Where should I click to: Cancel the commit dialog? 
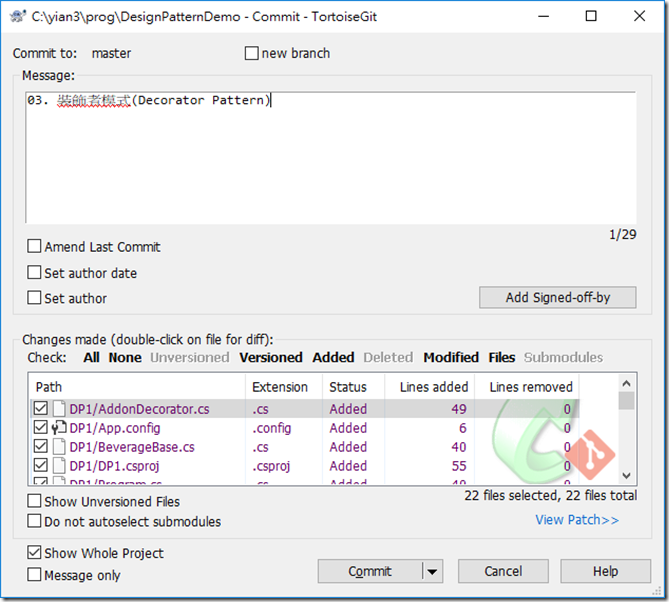point(503,572)
